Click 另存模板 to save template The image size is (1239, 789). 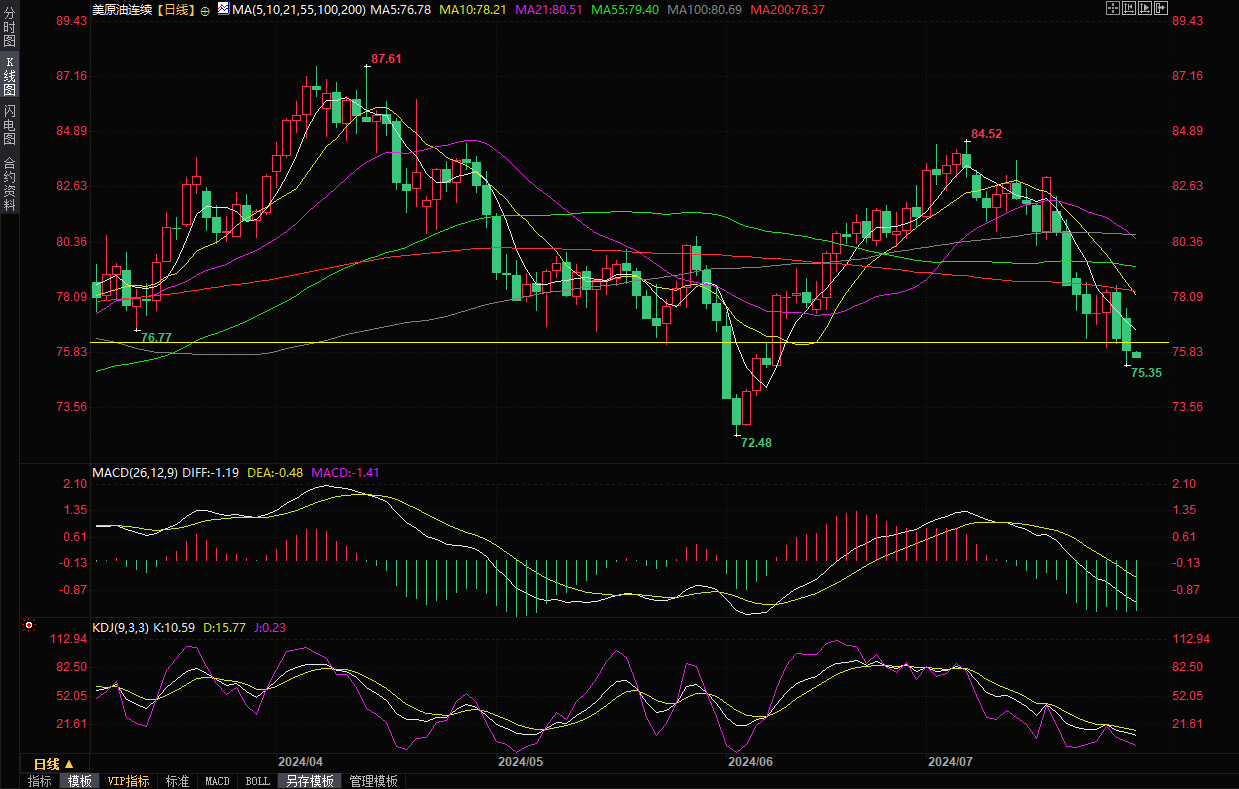[x=309, y=781]
